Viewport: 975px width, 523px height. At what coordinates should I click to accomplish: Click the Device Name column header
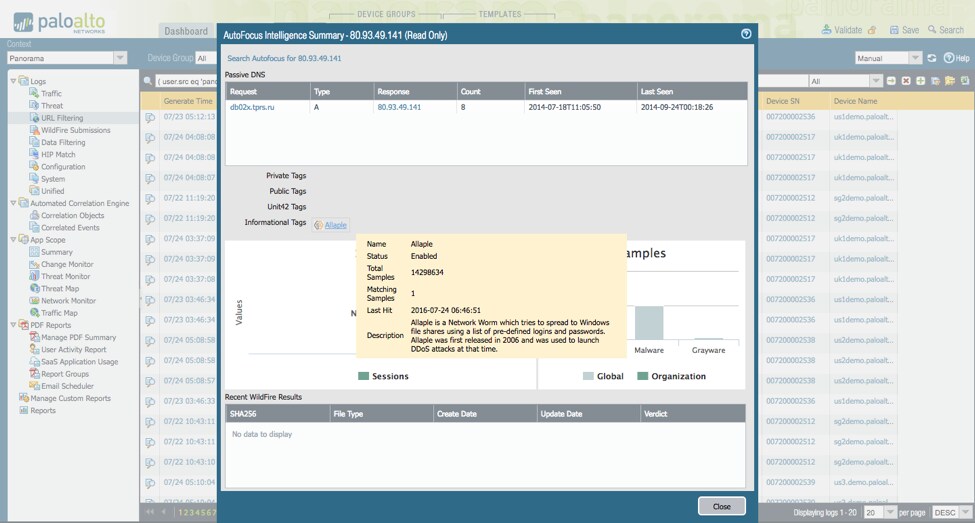pyautogui.click(x=863, y=101)
